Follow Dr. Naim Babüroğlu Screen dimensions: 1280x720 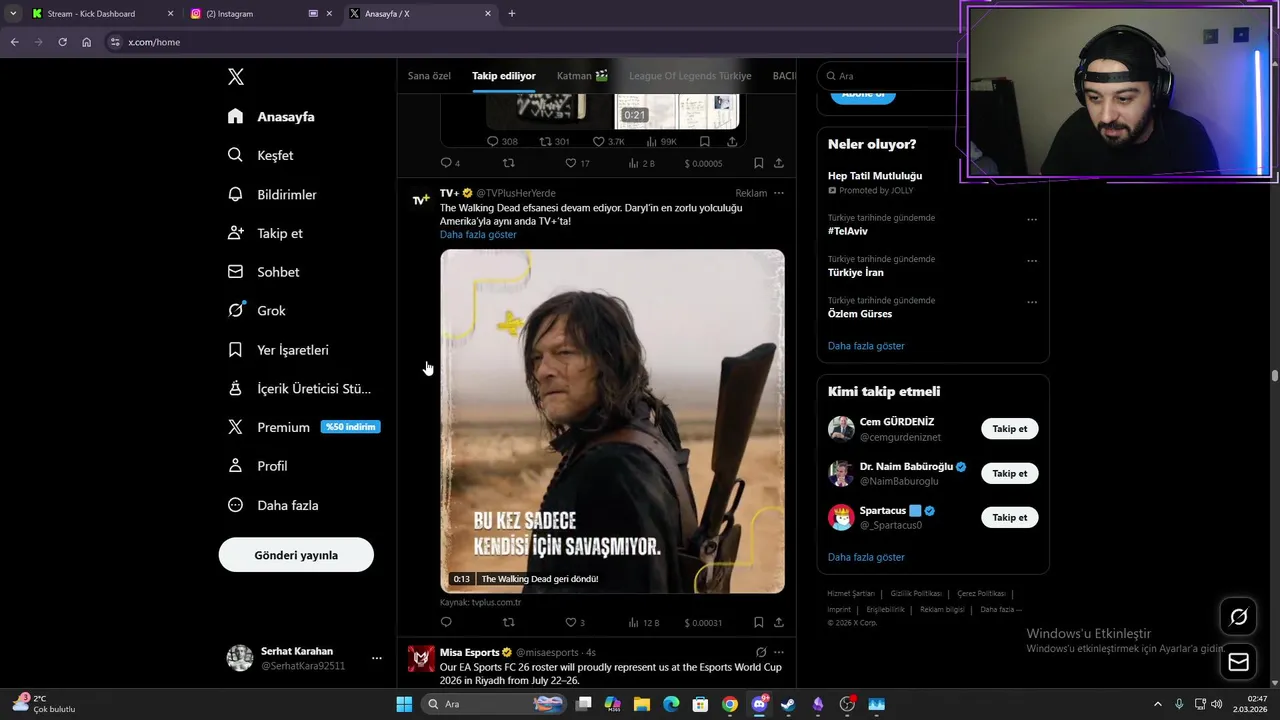1009,473
